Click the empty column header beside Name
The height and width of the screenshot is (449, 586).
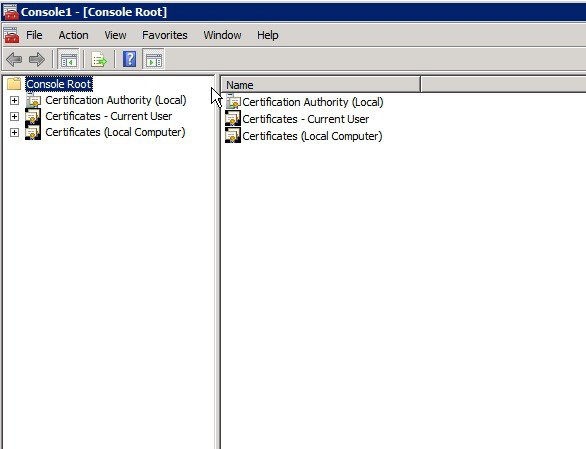[x=503, y=85]
